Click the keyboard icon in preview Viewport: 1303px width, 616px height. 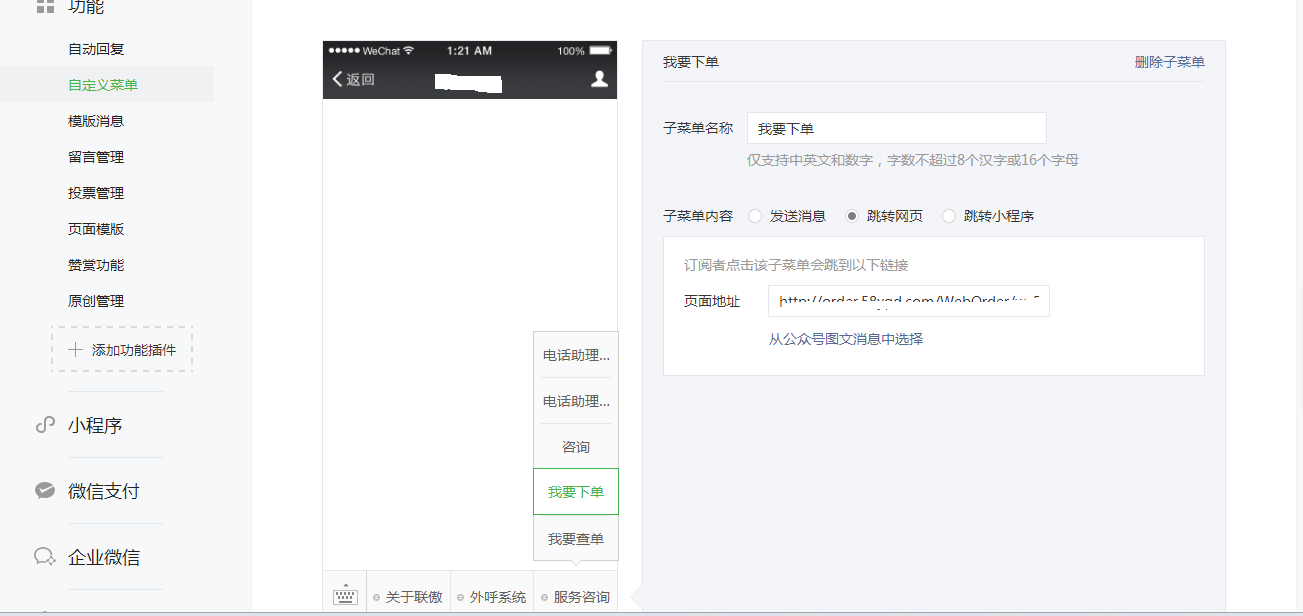pos(345,597)
